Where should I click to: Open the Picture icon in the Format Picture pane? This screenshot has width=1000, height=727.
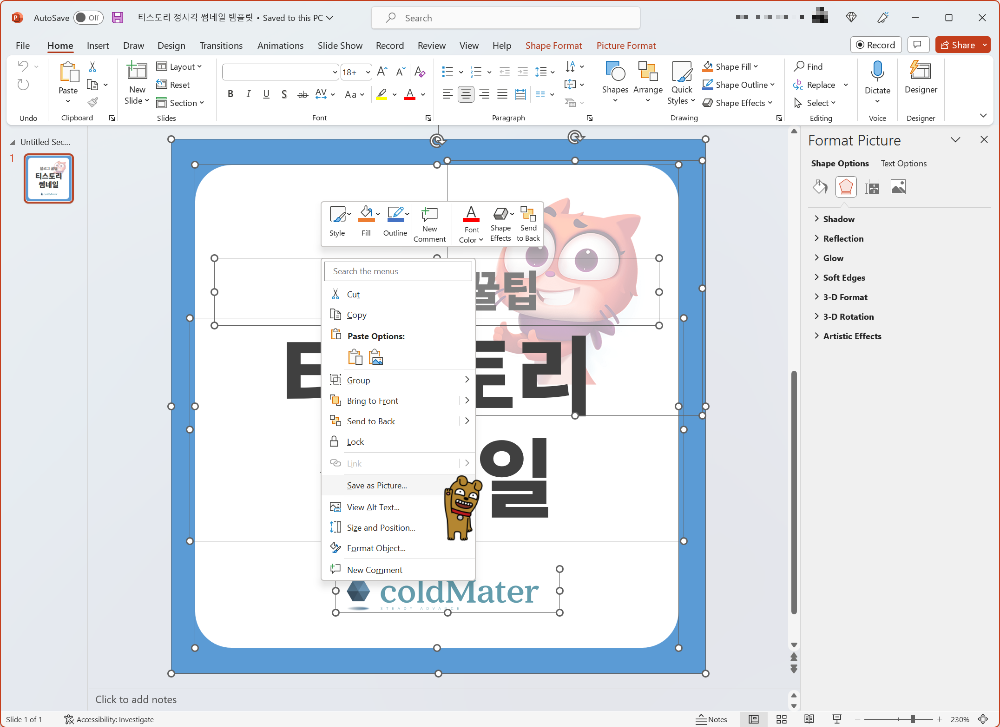[x=897, y=186]
